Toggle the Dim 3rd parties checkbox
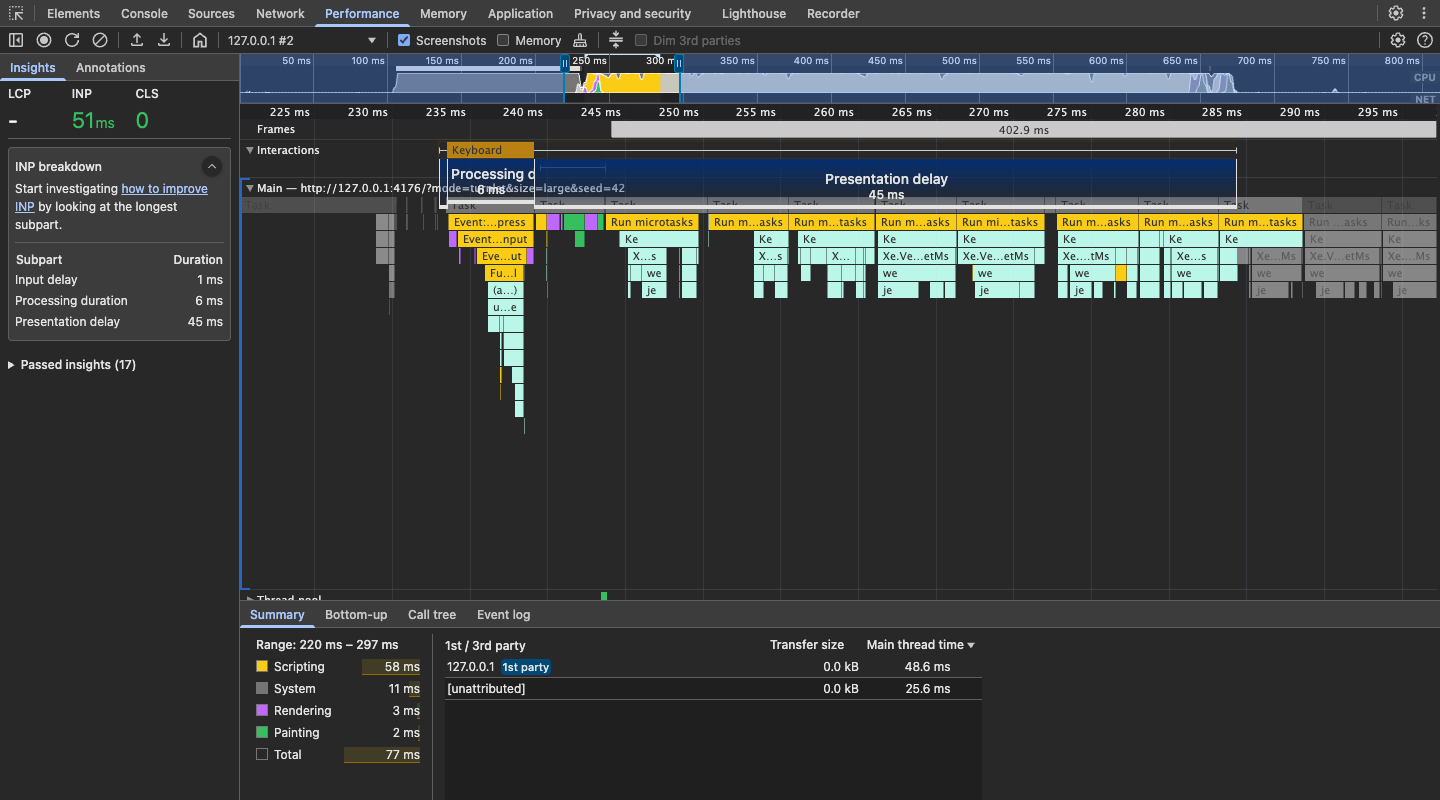The height and width of the screenshot is (800, 1440). coord(641,41)
